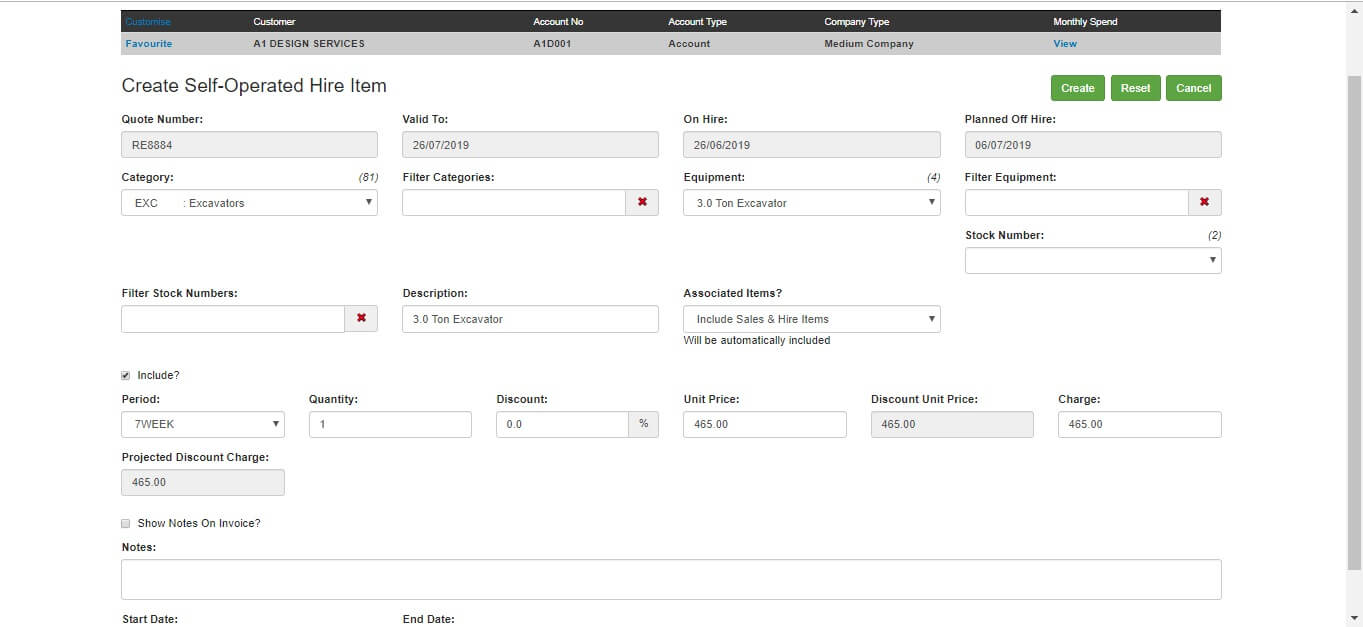The height and width of the screenshot is (627, 1363).
Task: Click the green Reset button
Action: 1135,88
